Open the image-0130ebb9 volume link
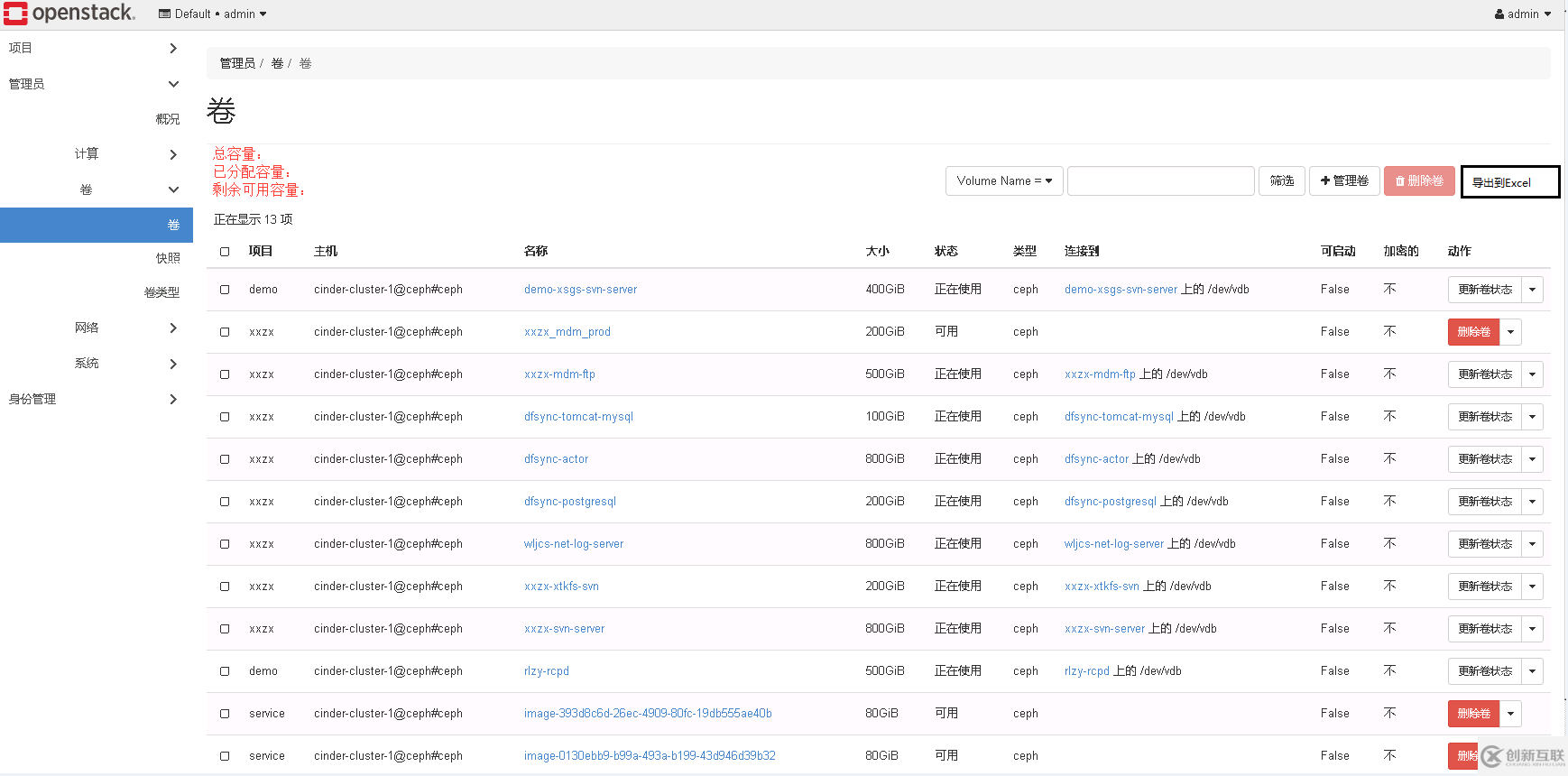 point(650,756)
